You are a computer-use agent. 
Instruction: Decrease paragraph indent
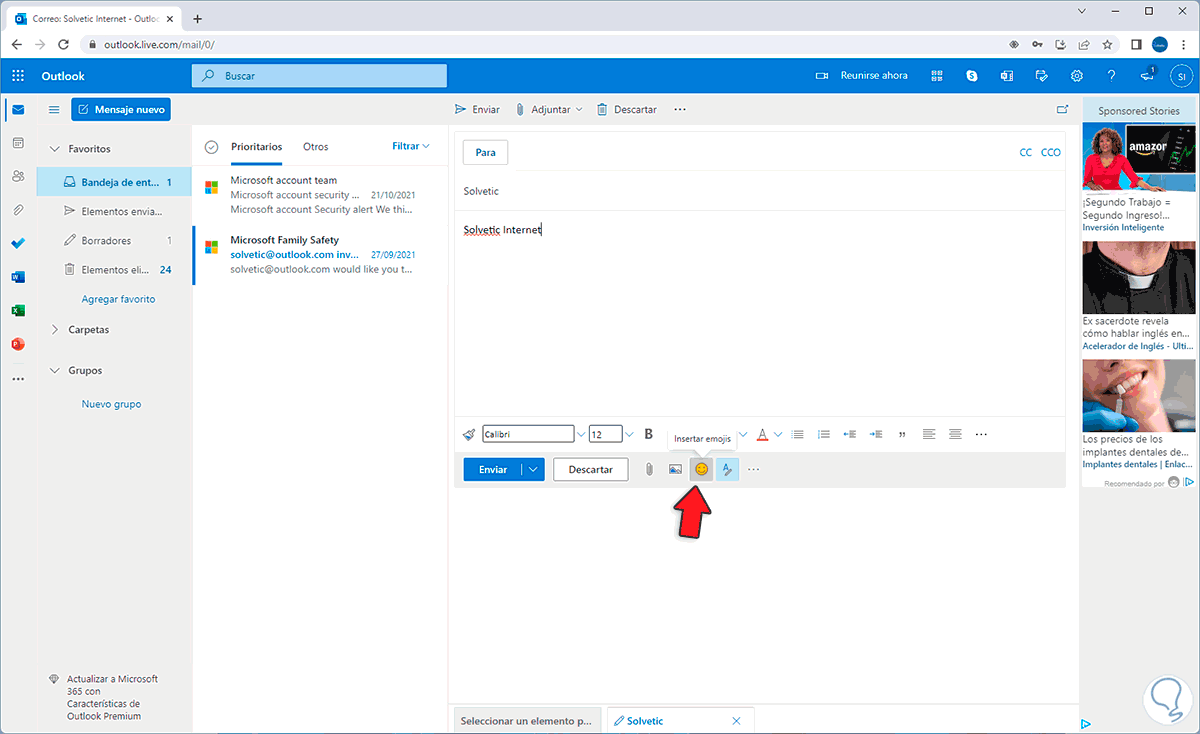[850, 434]
